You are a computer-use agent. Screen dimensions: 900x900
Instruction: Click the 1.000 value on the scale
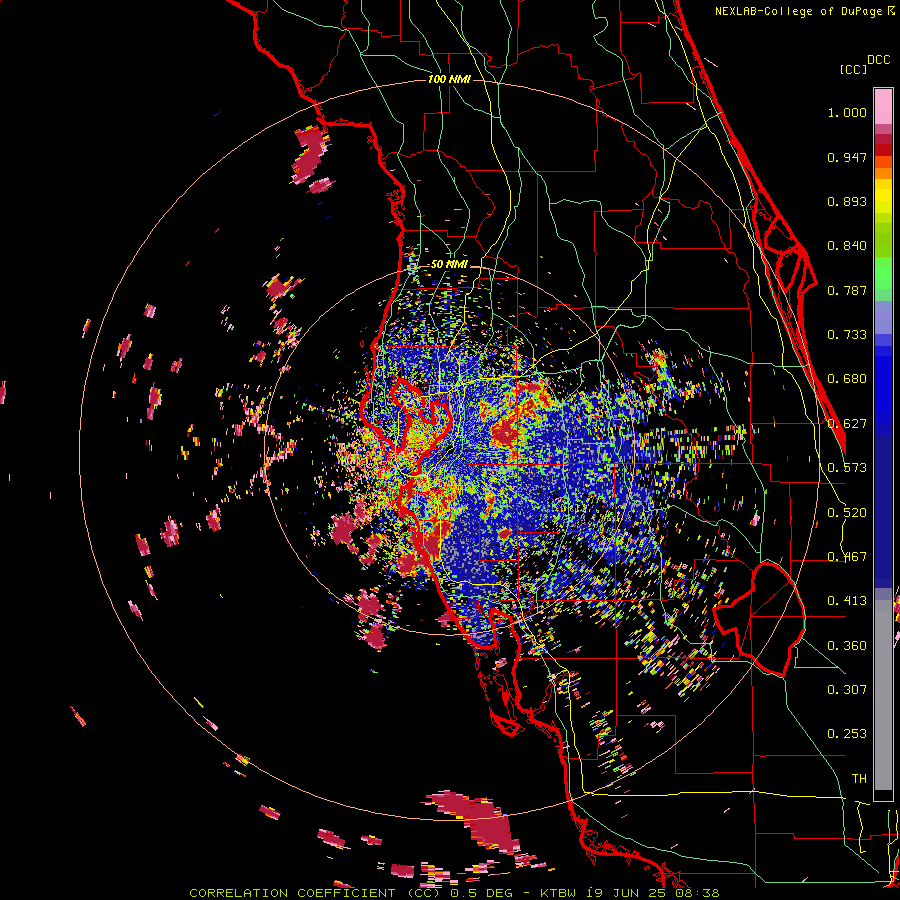847,112
